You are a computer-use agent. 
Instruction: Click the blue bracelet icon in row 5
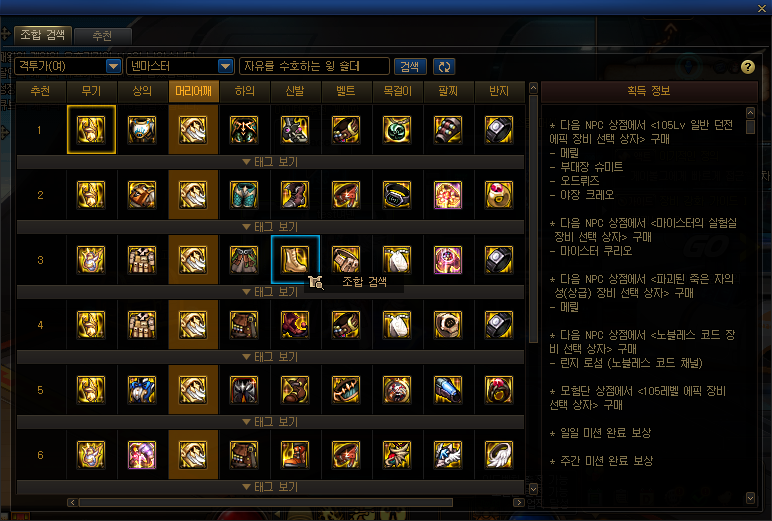click(x=448, y=390)
